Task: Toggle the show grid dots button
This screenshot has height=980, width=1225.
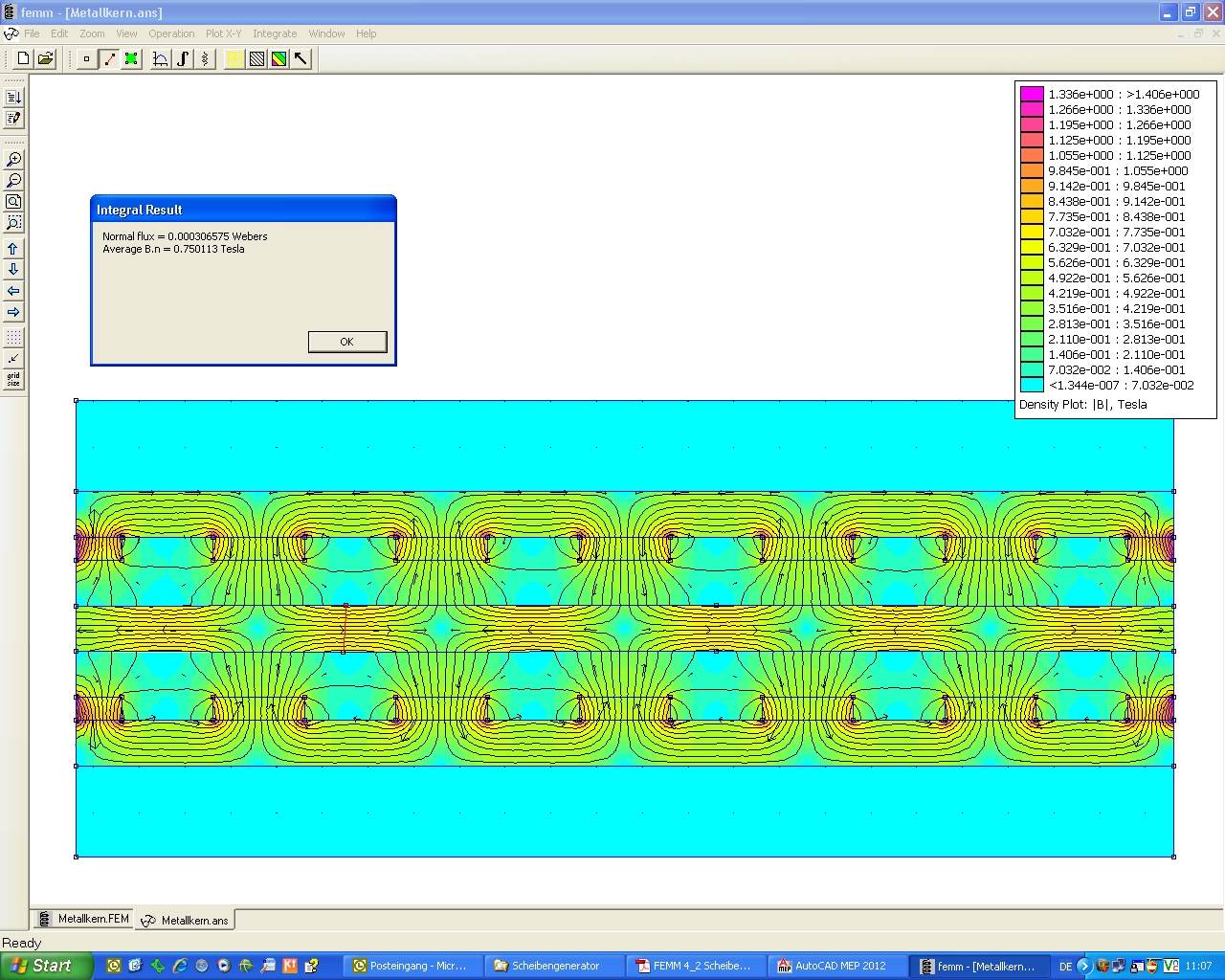Action: point(13,338)
